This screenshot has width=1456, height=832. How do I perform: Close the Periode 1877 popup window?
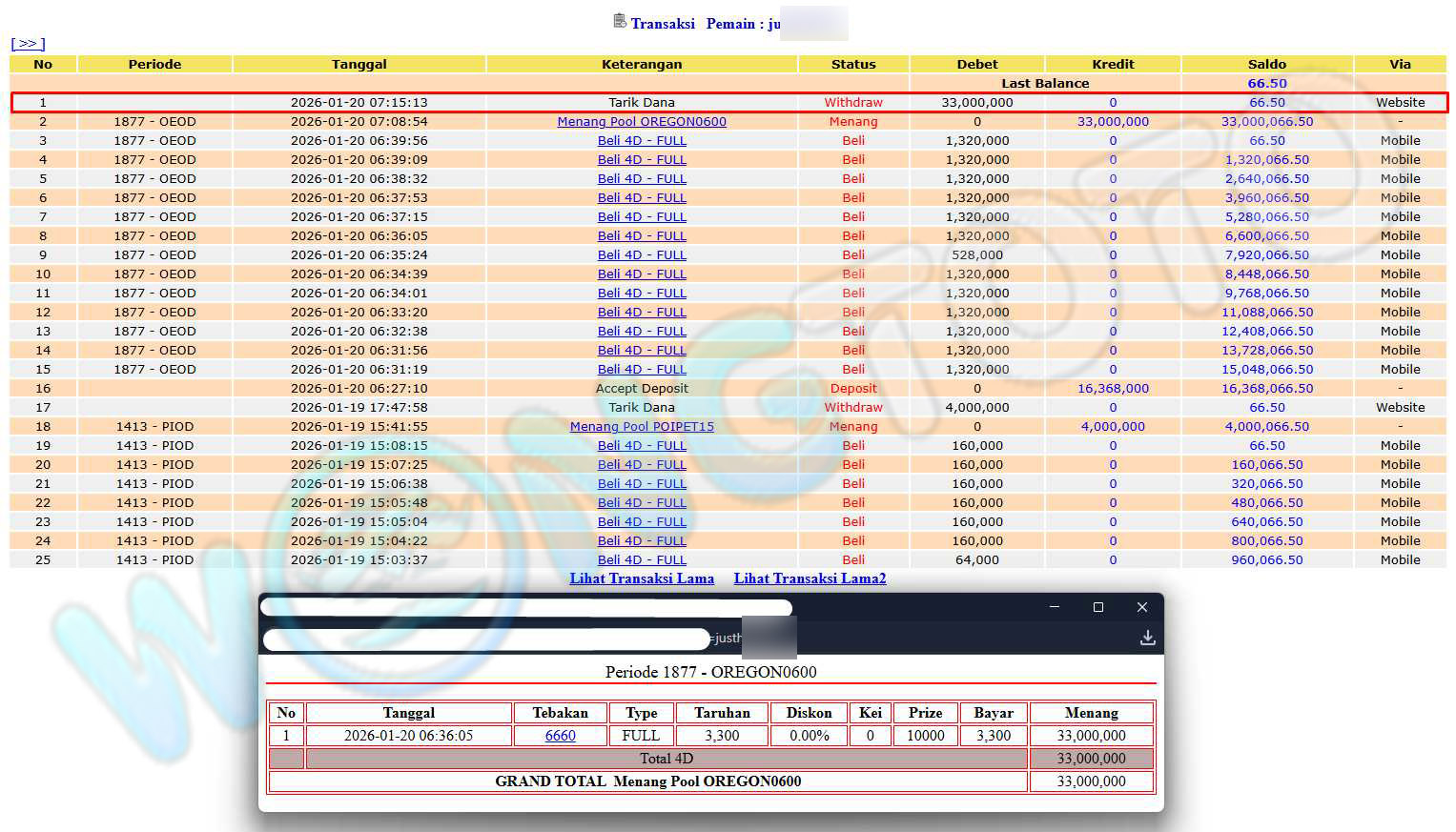1142,607
